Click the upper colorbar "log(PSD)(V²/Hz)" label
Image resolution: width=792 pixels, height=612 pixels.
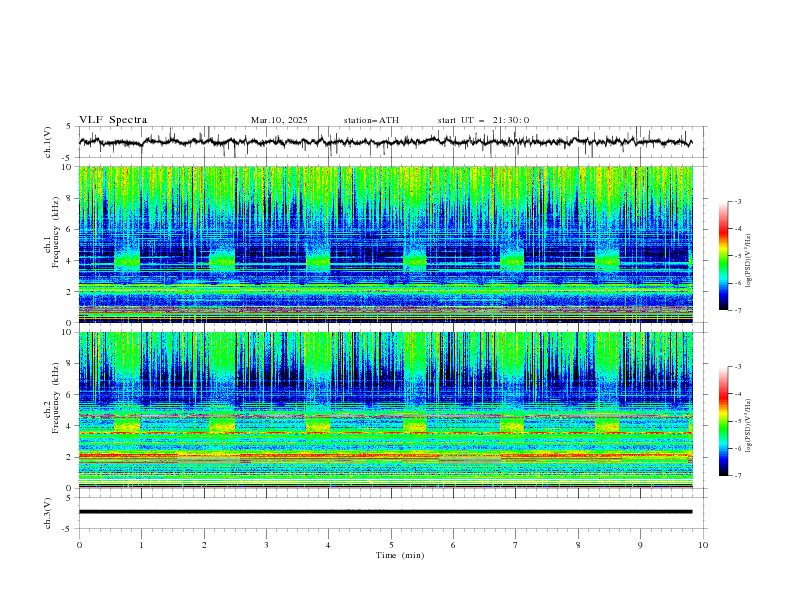coord(748,261)
